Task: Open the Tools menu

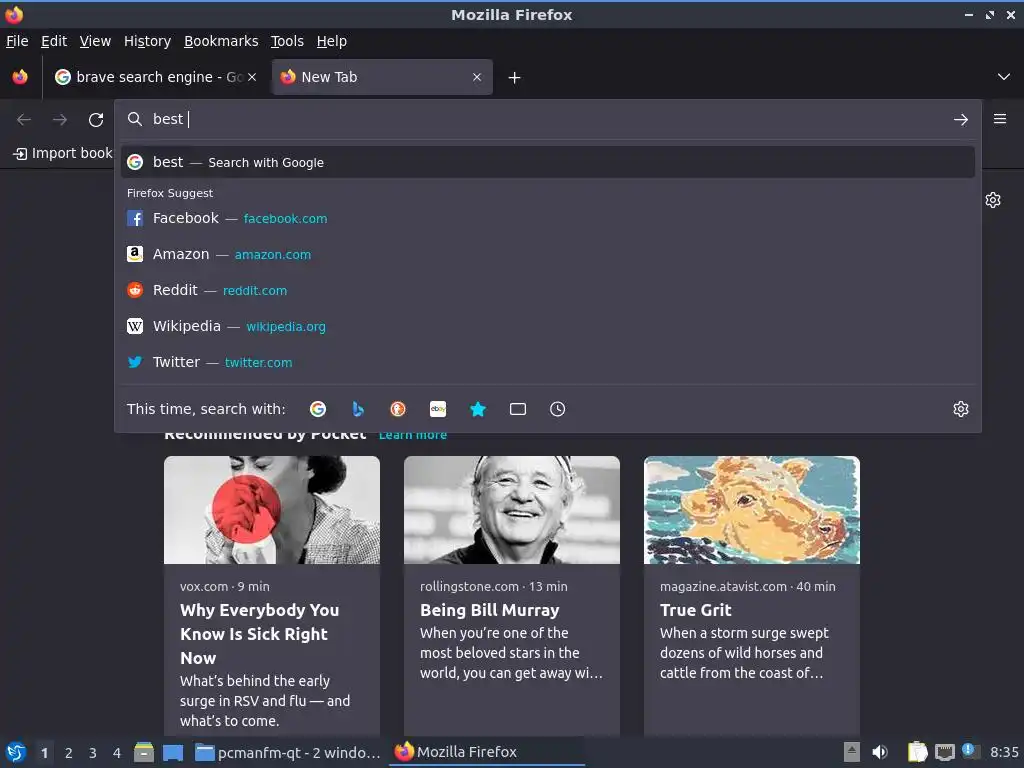Action: [287, 41]
